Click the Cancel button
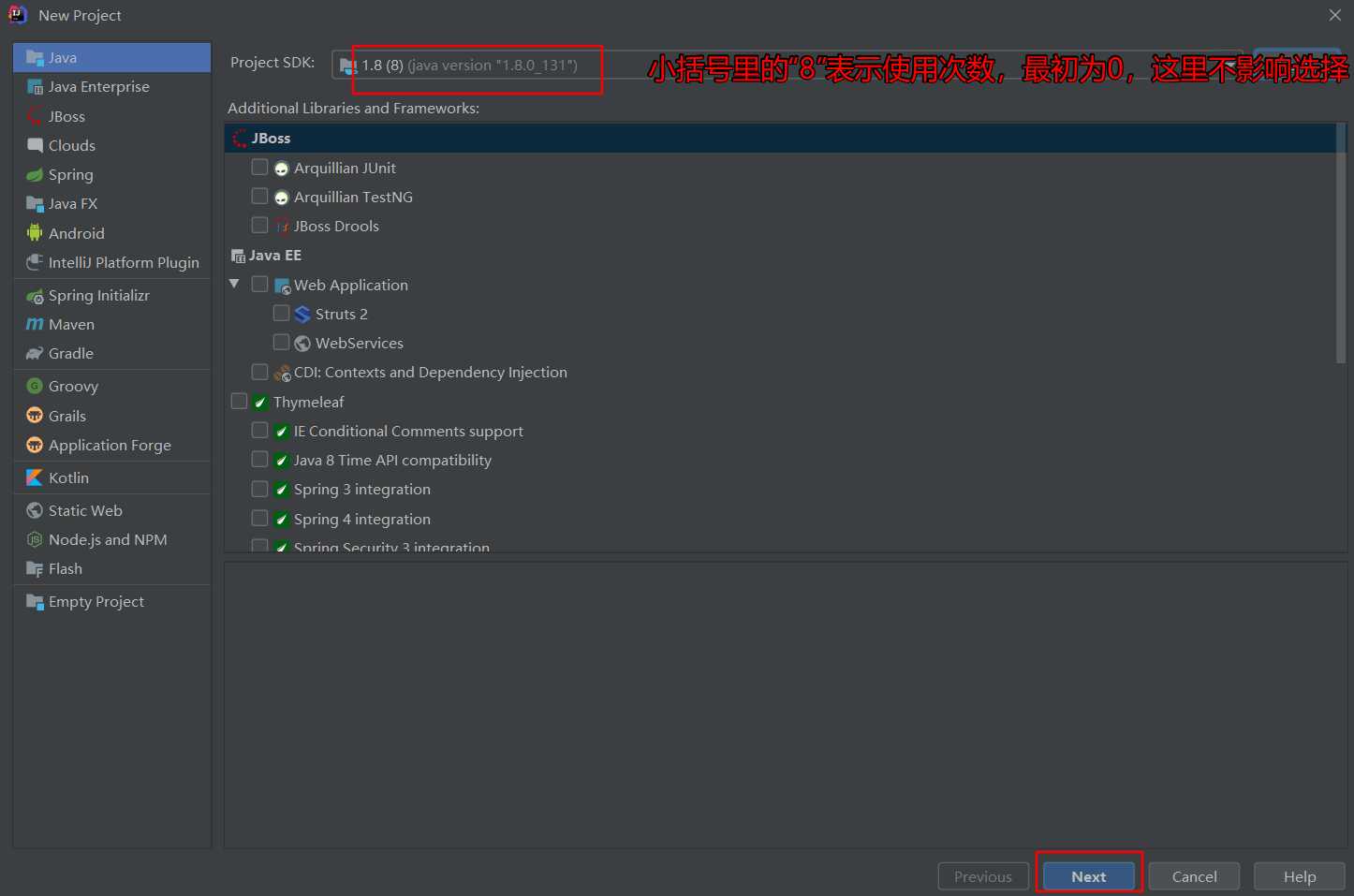The height and width of the screenshot is (896, 1354). pos(1195,876)
